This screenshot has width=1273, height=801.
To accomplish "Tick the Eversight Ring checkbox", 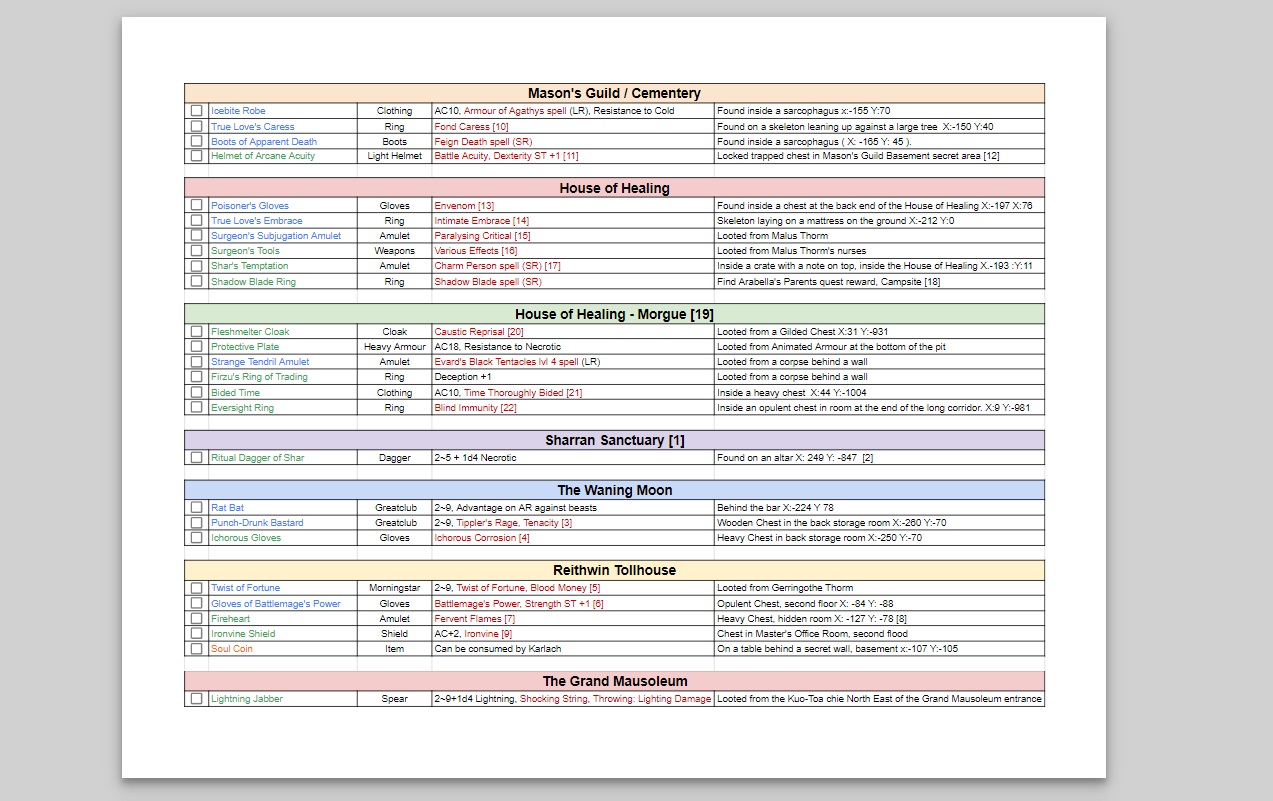I will coord(196,408).
